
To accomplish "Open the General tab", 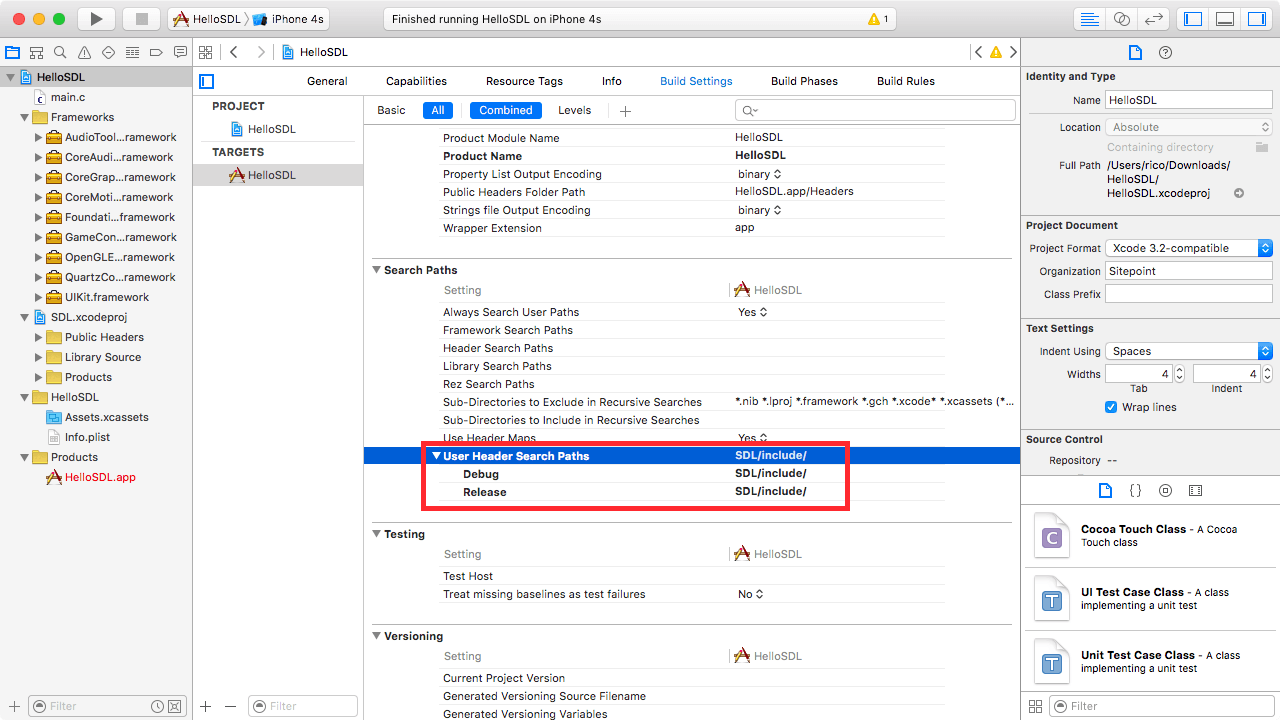I will point(327,81).
